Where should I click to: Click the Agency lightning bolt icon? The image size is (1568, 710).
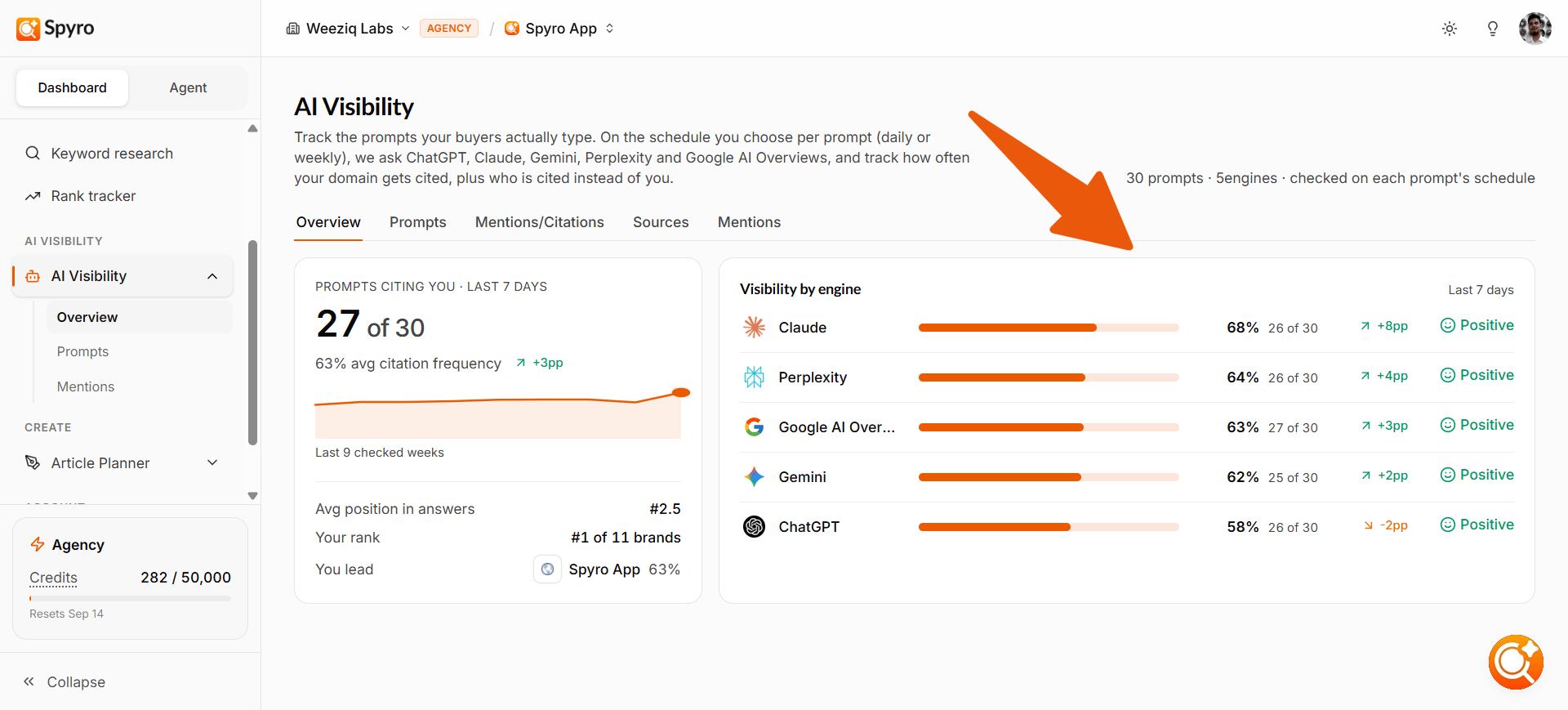pos(38,544)
